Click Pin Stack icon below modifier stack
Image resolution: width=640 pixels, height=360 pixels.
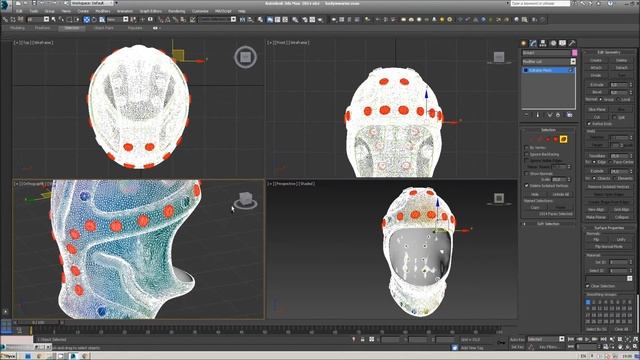(x=527, y=115)
